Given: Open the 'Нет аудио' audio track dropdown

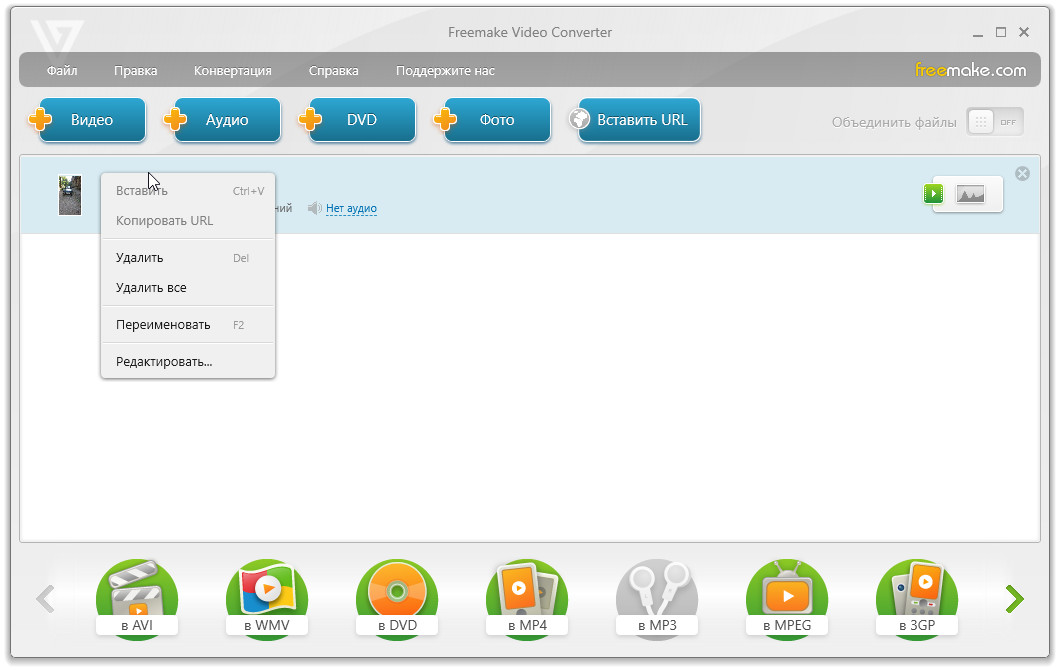Looking at the screenshot, I should [351, 209].
